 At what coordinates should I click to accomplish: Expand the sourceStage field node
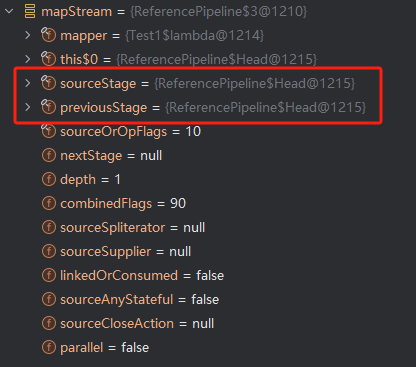tap(28, 83)
